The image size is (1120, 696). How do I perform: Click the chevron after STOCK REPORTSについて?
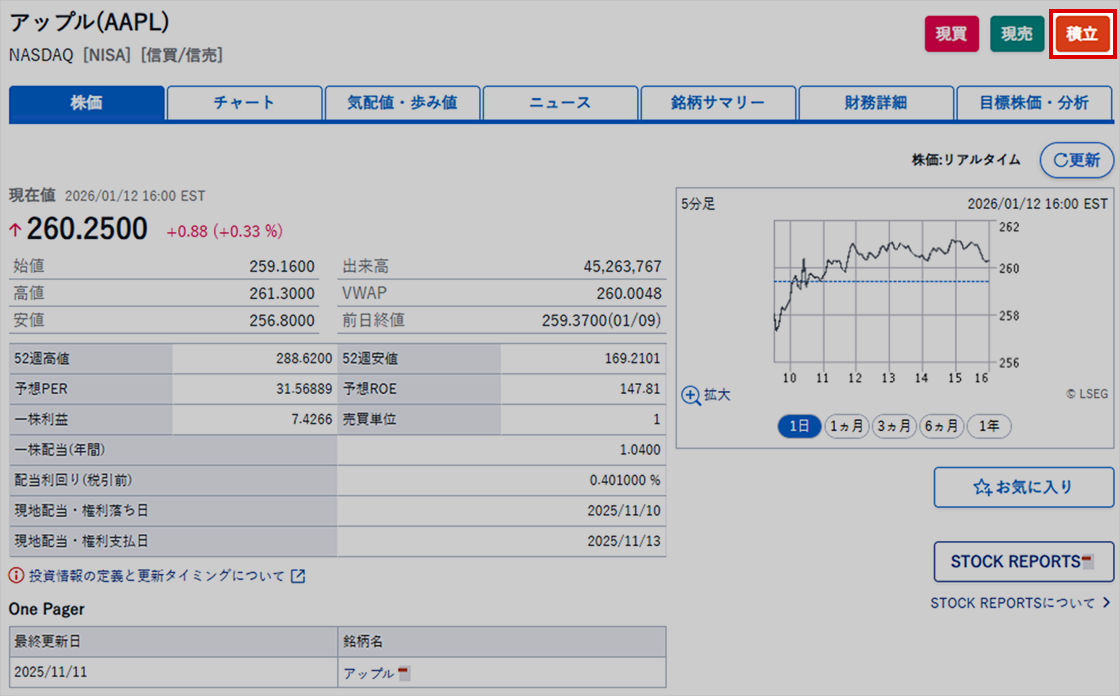pos(1106,603)
